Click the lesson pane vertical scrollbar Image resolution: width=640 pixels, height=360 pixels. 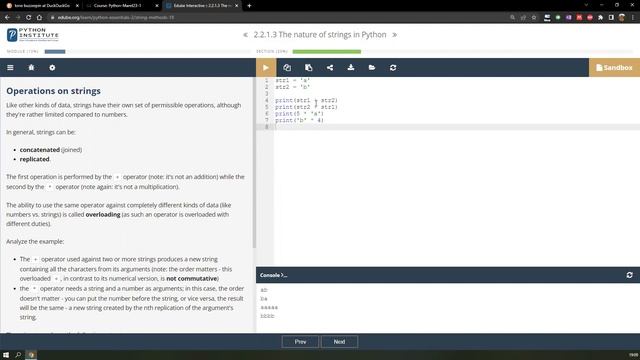pyautogui.click(x=254, y=163)
